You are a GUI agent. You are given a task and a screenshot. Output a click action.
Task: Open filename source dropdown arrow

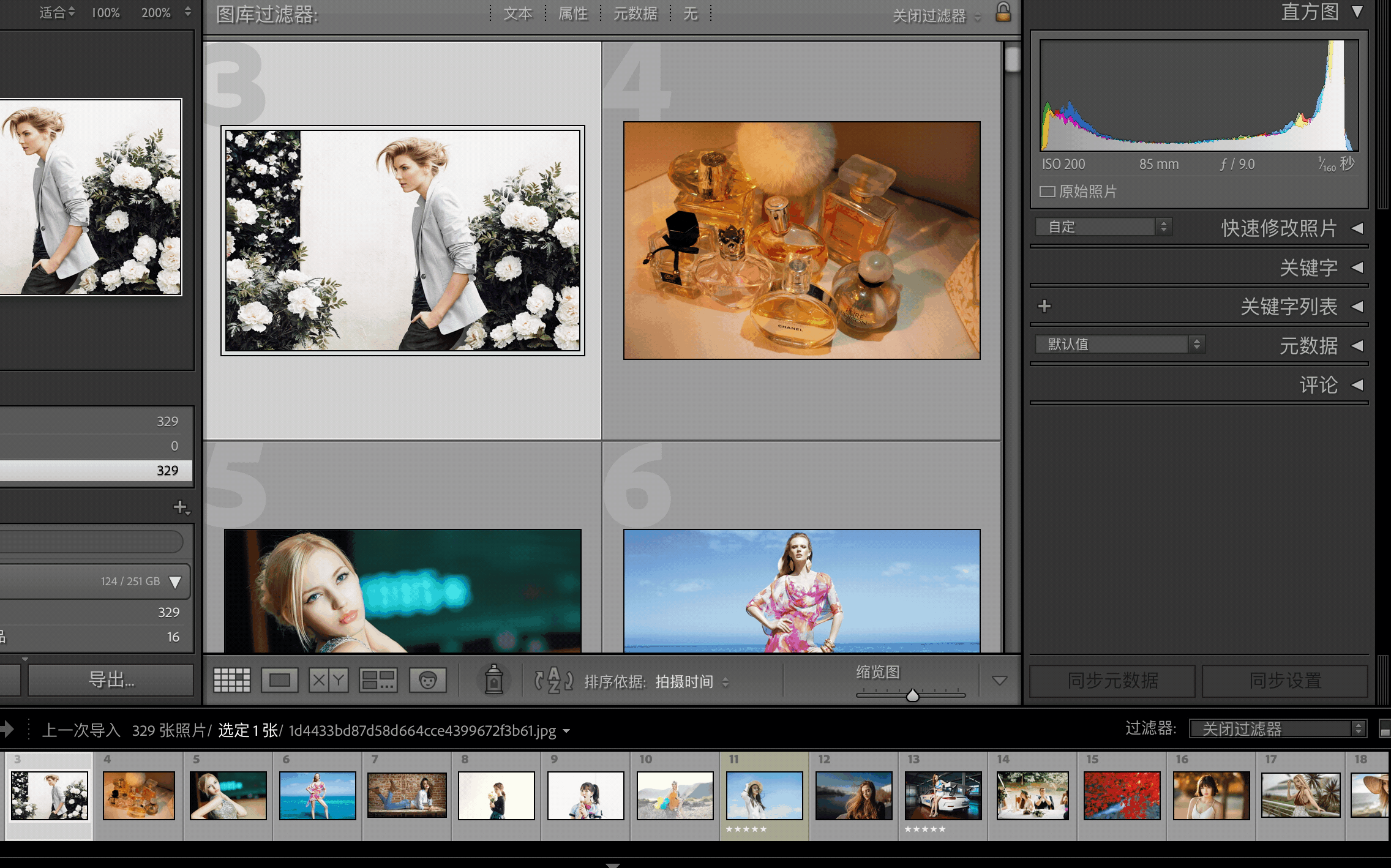tap(566, 731)
